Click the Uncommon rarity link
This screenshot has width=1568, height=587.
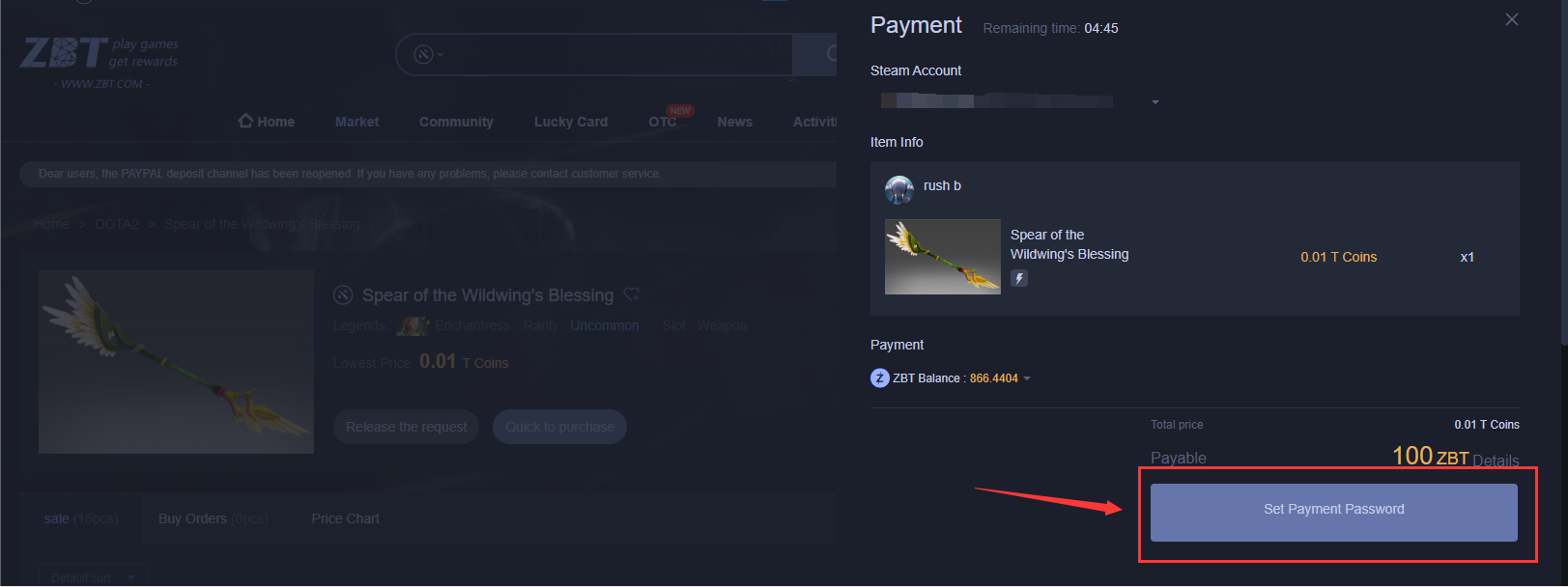click(x=605, y=325)
